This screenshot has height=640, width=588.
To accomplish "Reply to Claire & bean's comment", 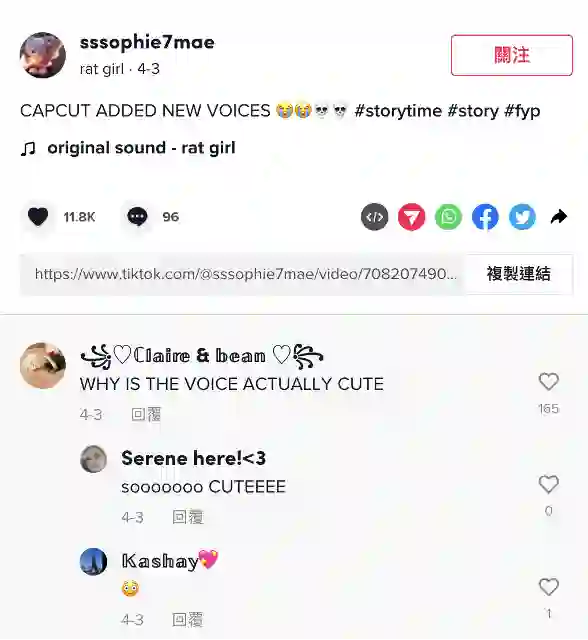I will click(x=146, y=415).
